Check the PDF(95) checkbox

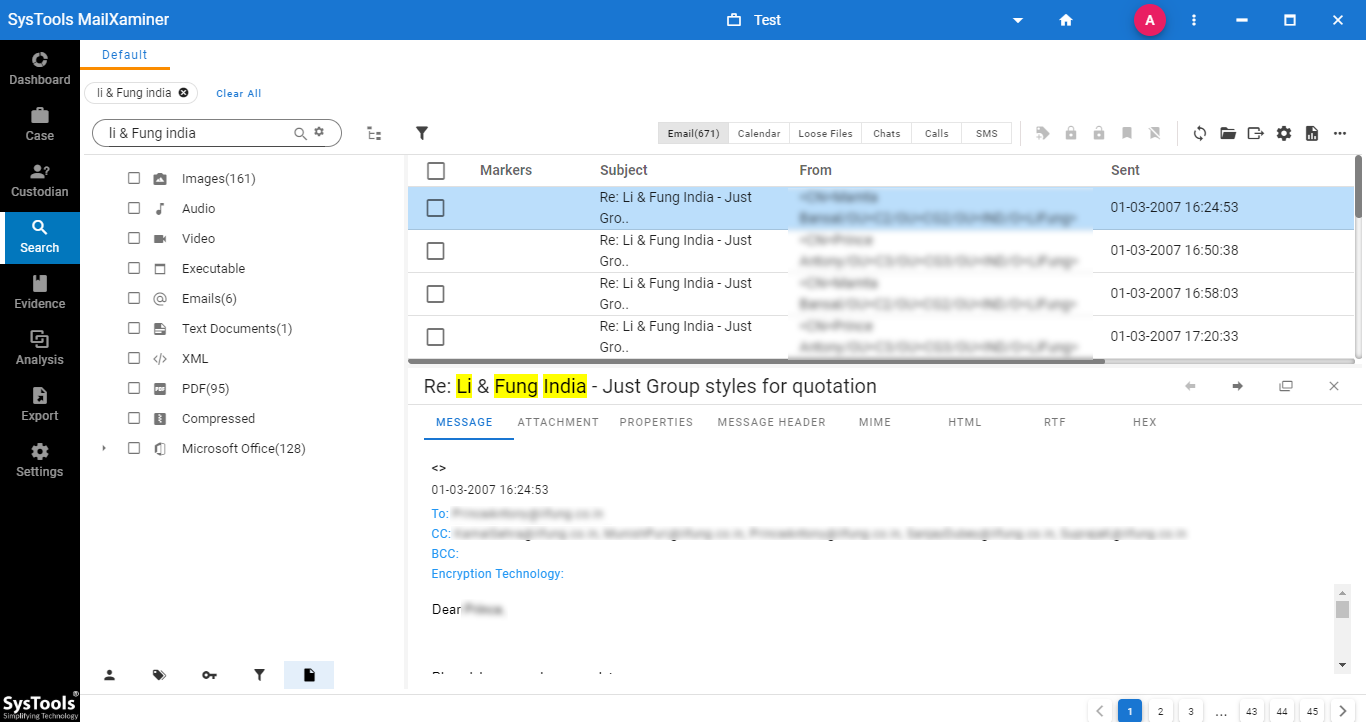tap(134, 388)
